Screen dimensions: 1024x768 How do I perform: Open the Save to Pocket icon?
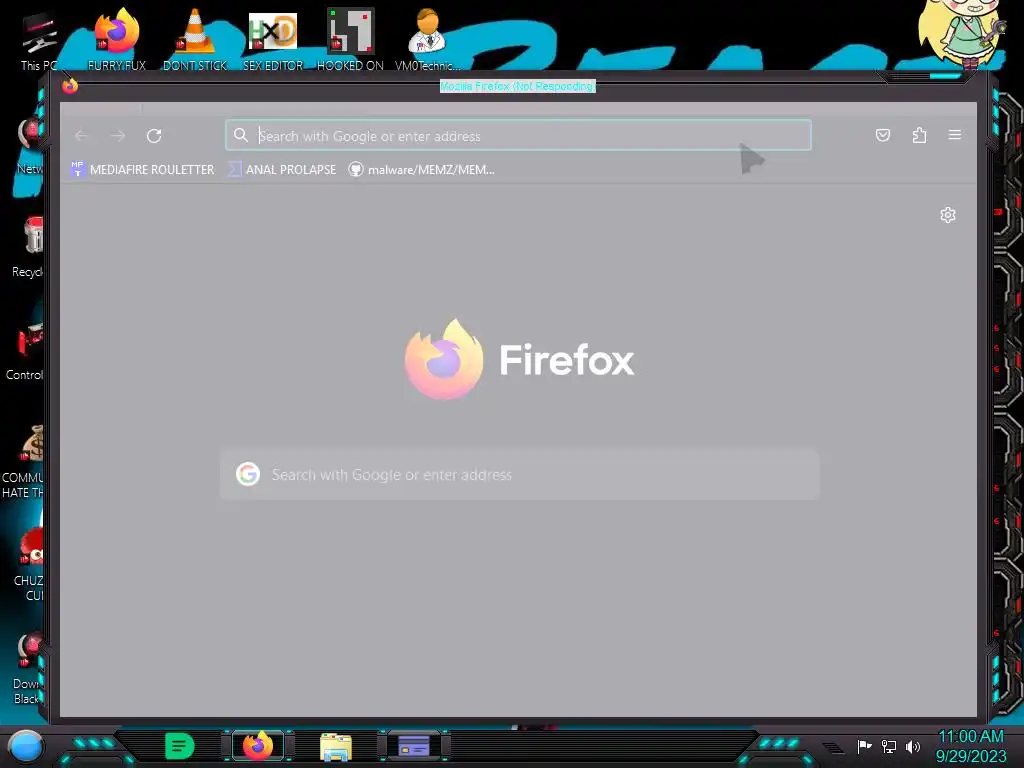point(883,135)
